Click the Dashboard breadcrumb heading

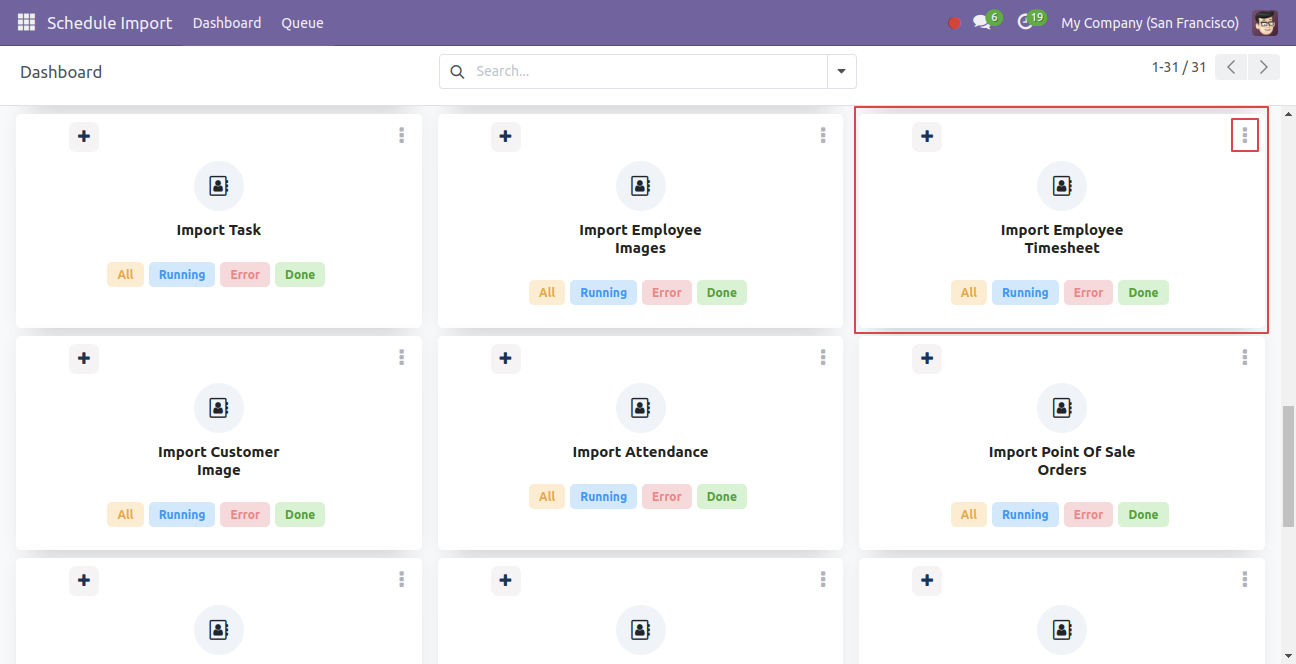click(x=61, y=72)
